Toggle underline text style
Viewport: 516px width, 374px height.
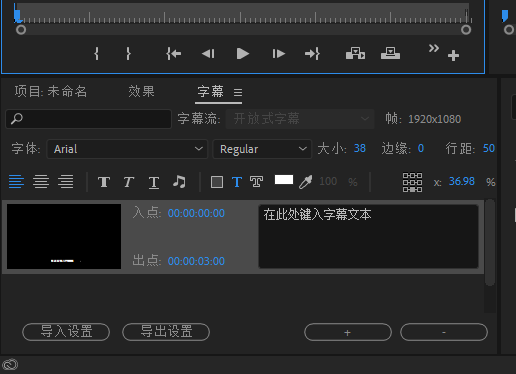click(154, 182)
